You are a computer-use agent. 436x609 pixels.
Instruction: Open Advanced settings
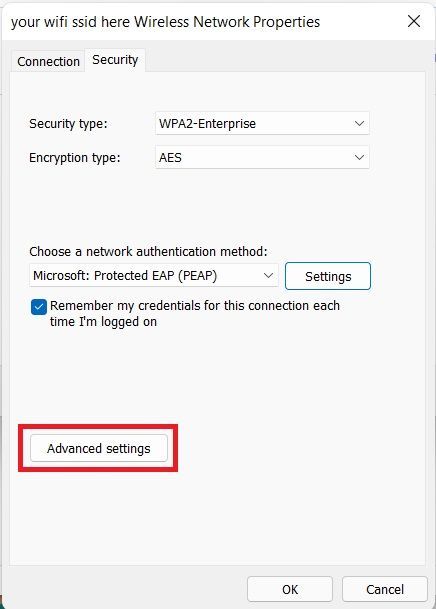pyautogui.click(x=99, y=448)
